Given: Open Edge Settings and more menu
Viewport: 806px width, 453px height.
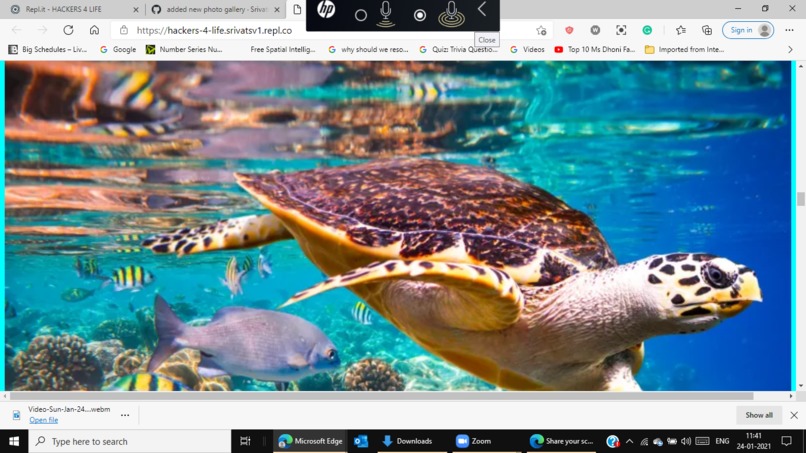Looking at the screenshot, I should point(790,30).
